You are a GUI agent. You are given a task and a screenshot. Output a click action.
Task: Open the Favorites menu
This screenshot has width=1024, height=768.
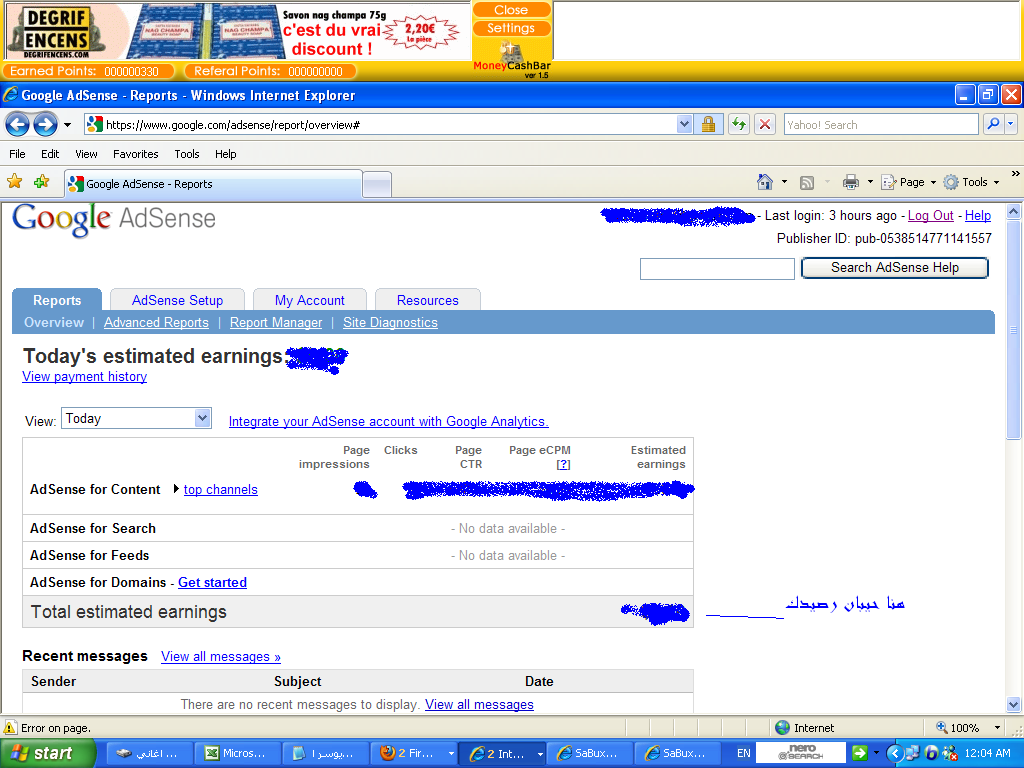tap(136, 154)
